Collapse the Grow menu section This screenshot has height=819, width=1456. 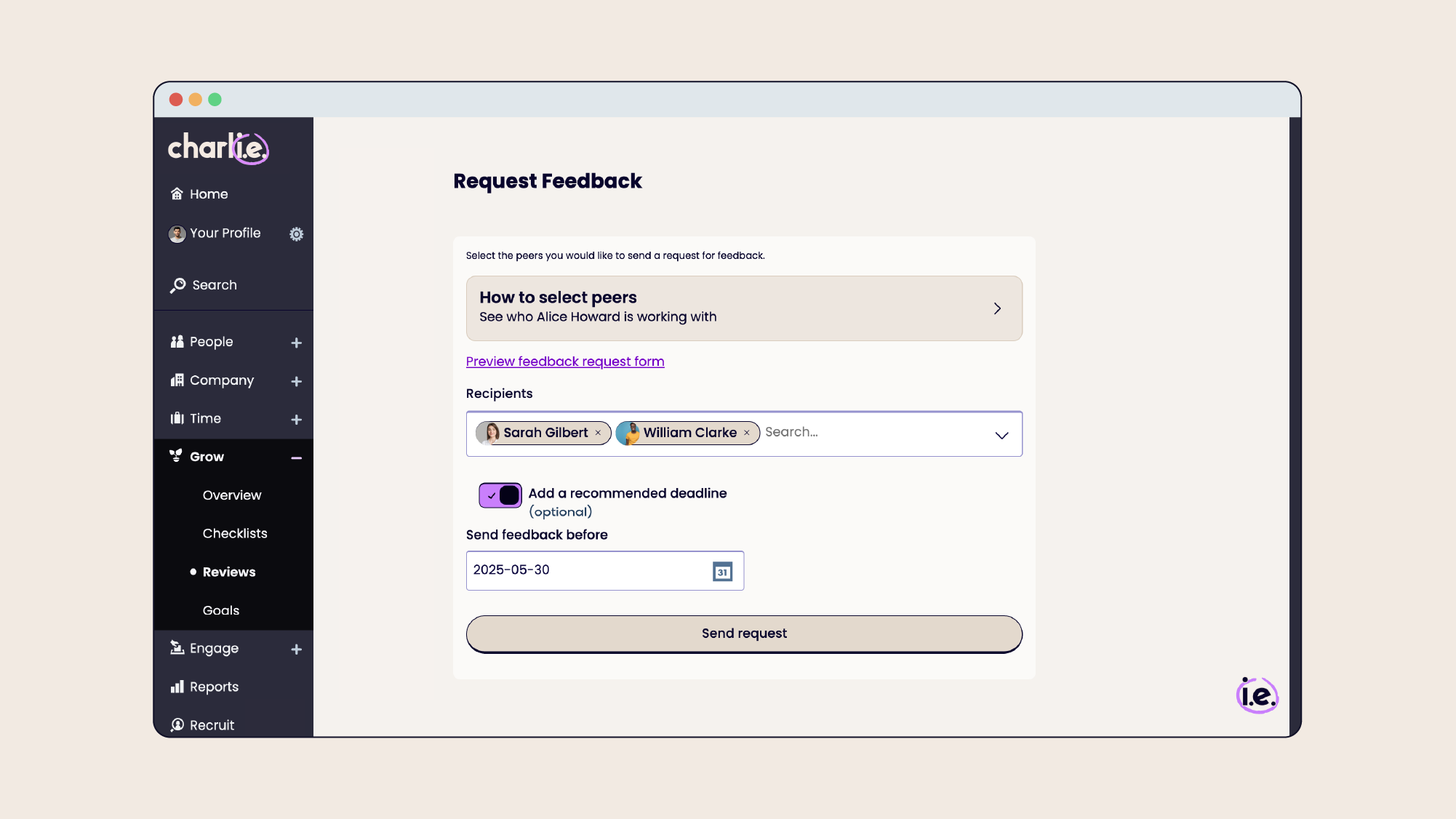[x=296, y=458]
